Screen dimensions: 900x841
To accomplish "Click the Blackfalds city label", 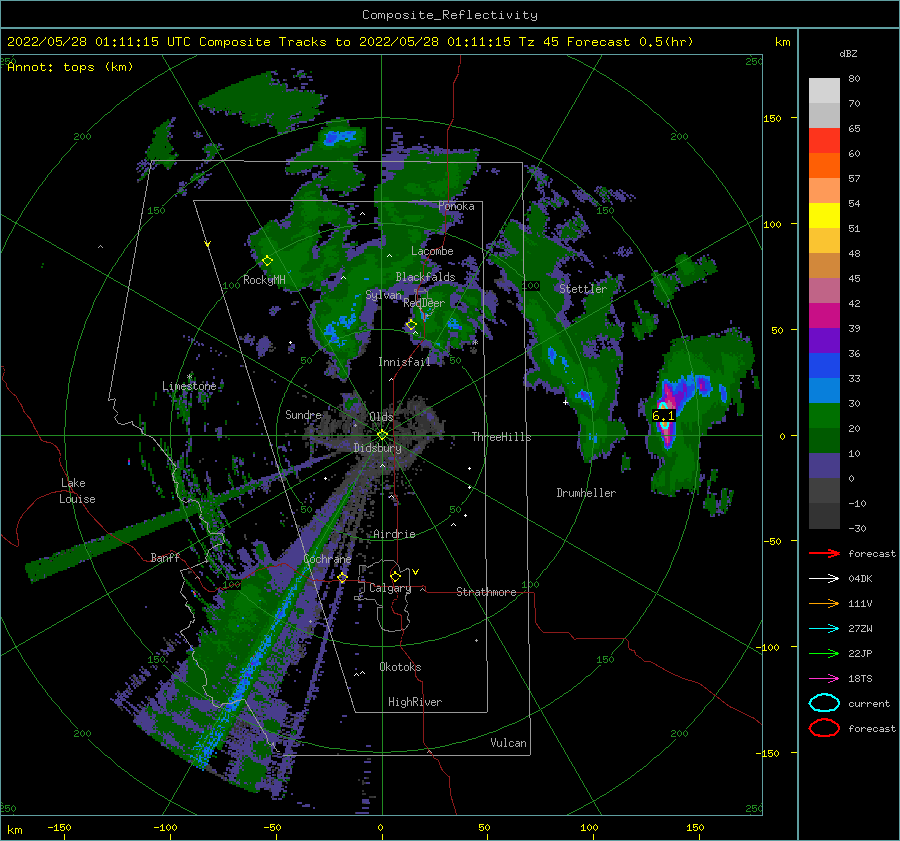I will tap(425, 277).
